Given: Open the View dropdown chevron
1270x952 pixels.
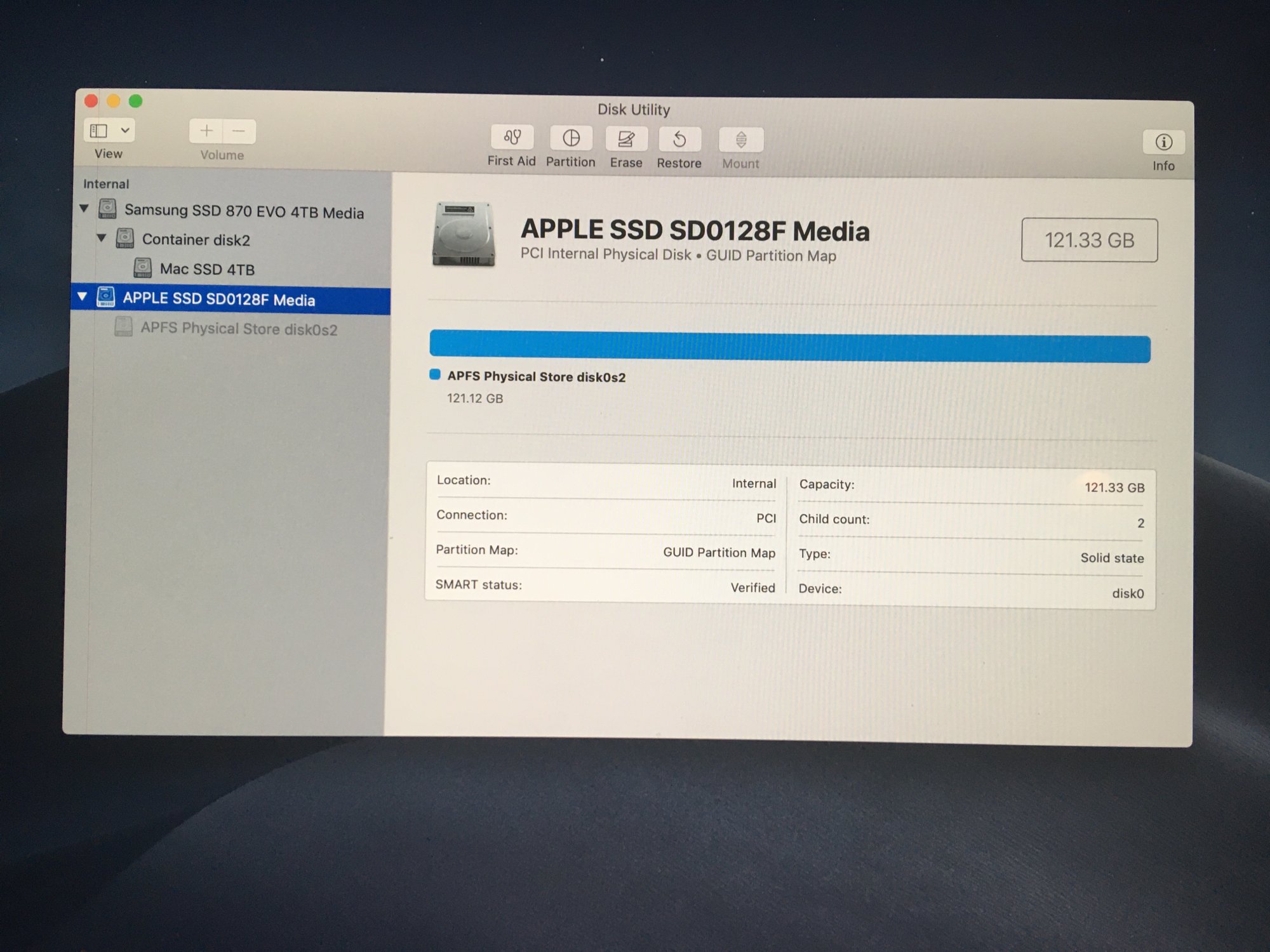Looking at the screenshot, I should tap(125, 131).
